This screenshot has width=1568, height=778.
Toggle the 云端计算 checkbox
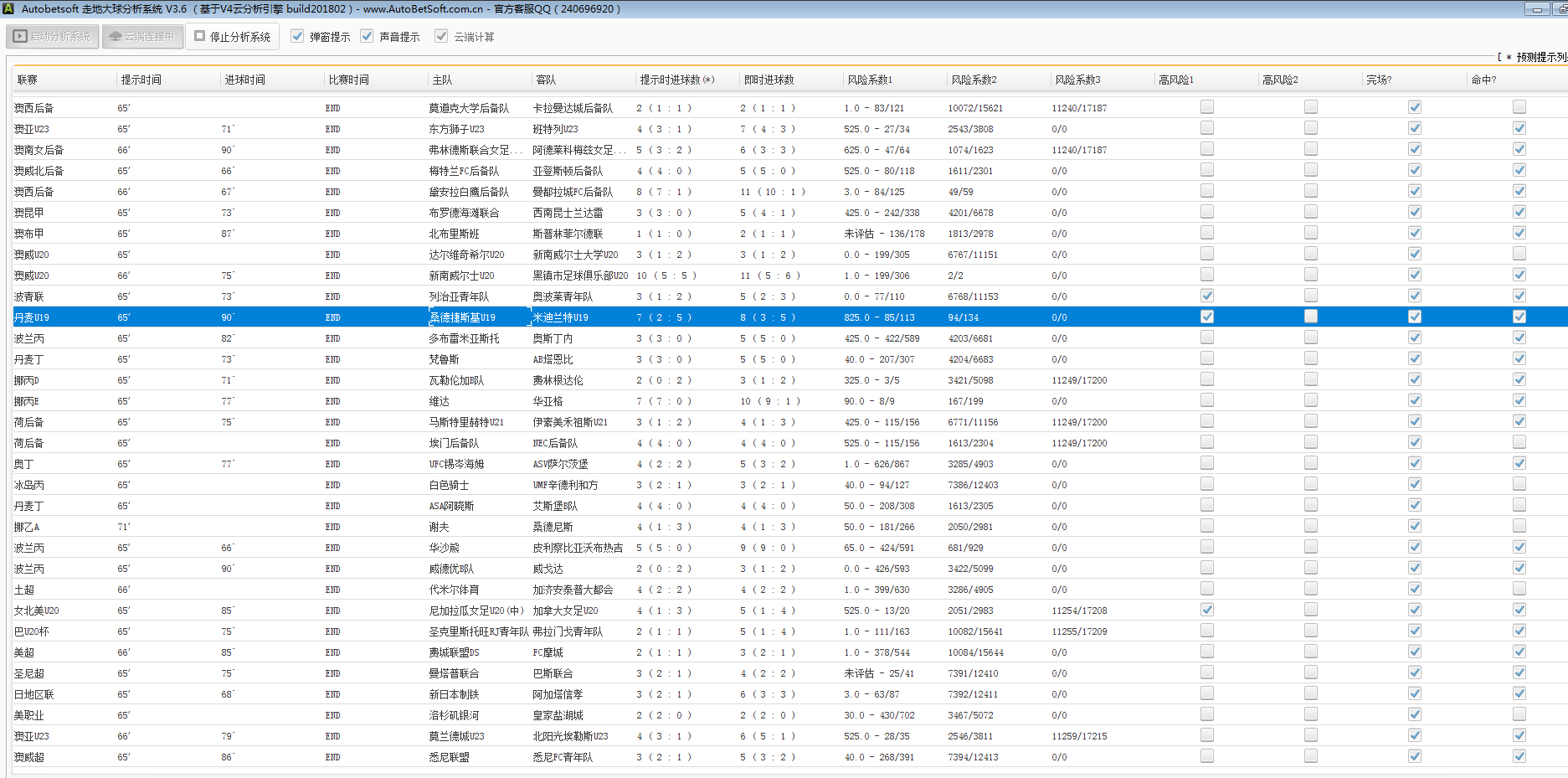441,36
